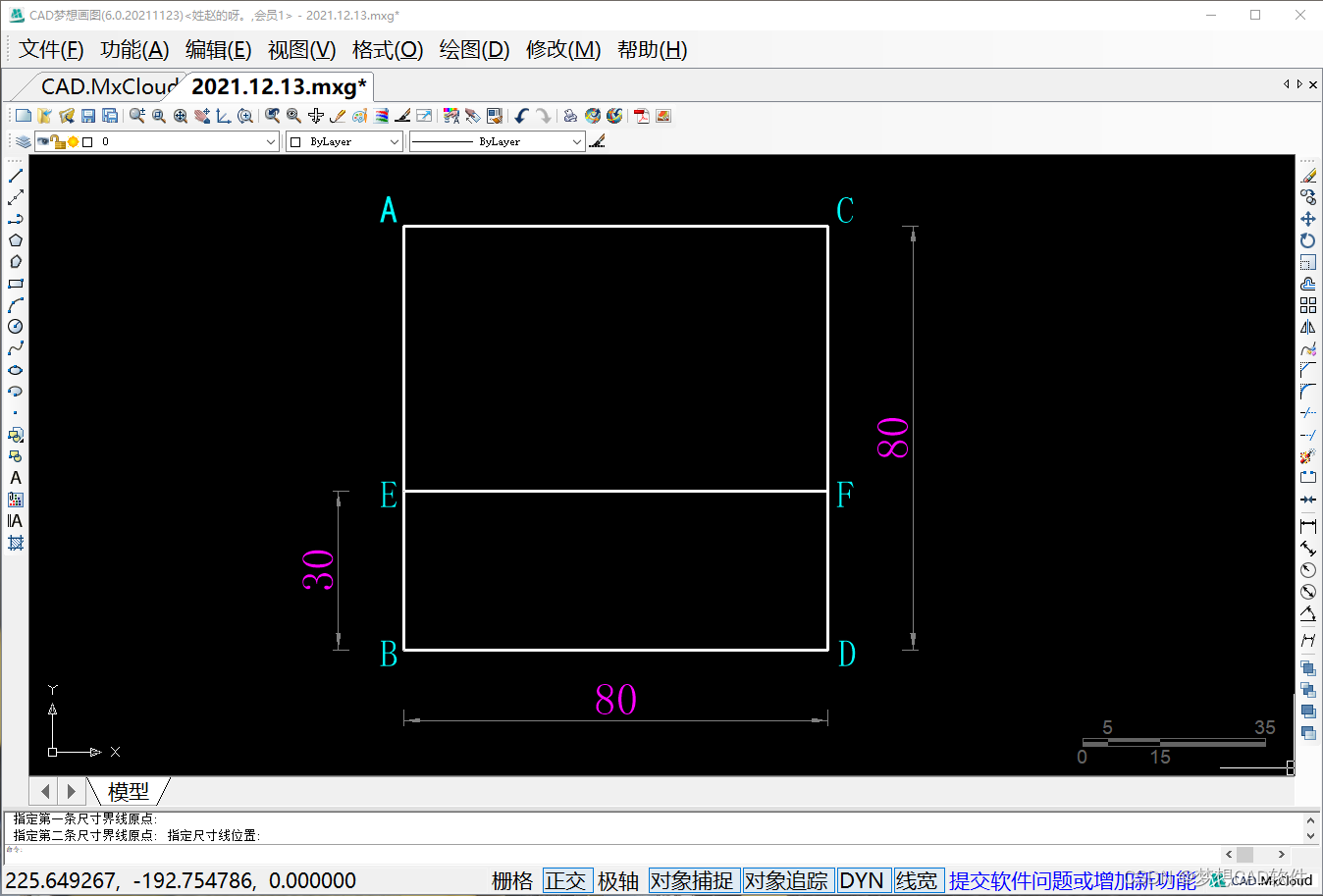Viewport: 1323px width, 896px height.
Task: Select the Polygon tool in left toolbar
Action: pos(16,240)
